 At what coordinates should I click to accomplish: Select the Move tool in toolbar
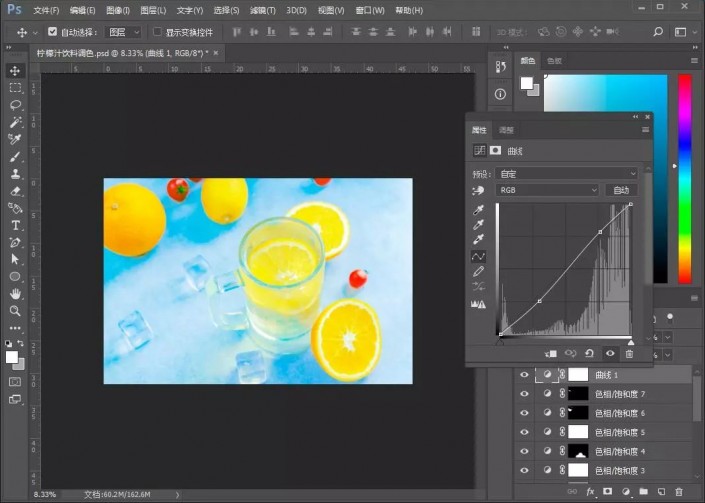click(15, 71)
